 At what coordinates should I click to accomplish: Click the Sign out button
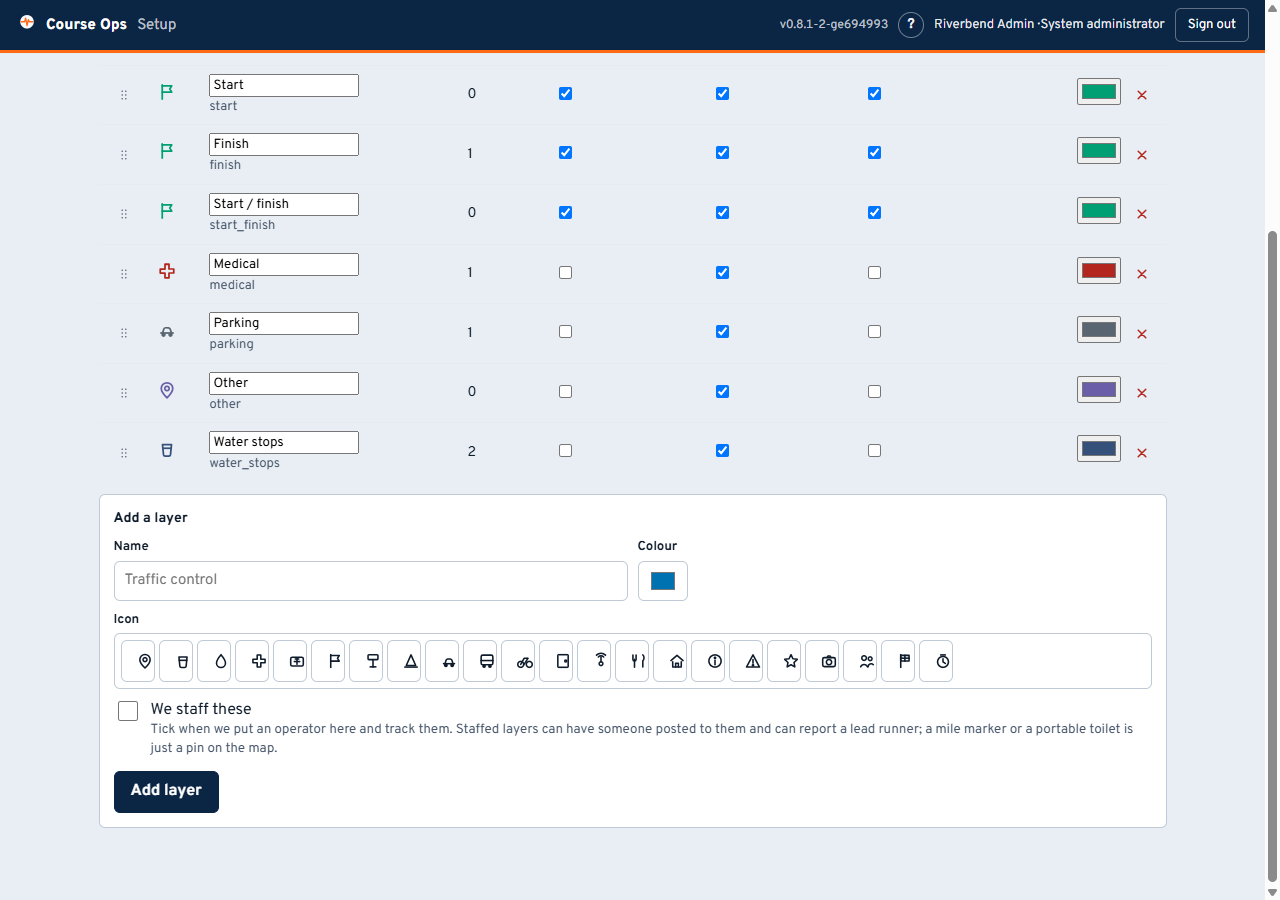pyautogui.click(x=1212, y=24)
